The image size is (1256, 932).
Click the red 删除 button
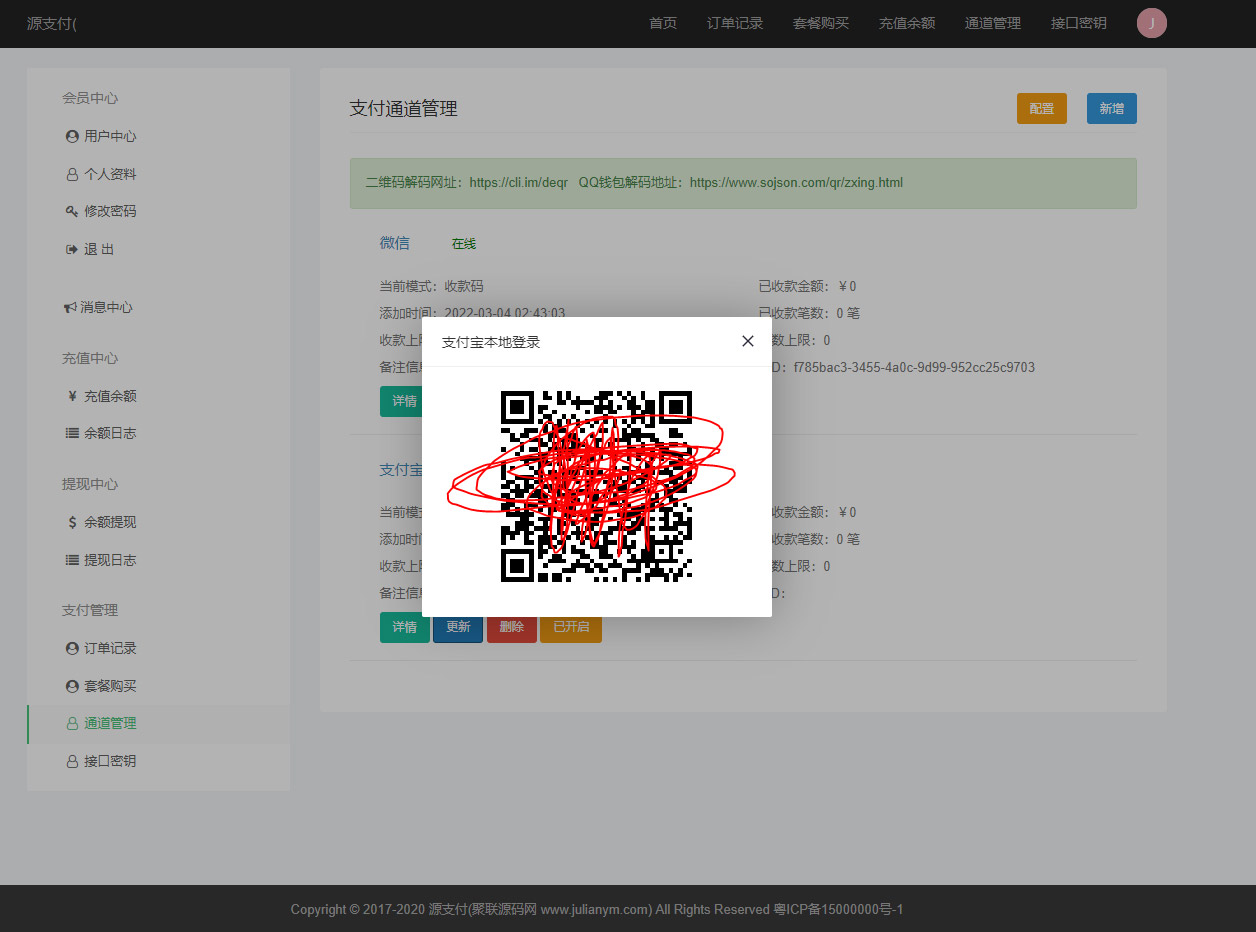tap(511, 627)
